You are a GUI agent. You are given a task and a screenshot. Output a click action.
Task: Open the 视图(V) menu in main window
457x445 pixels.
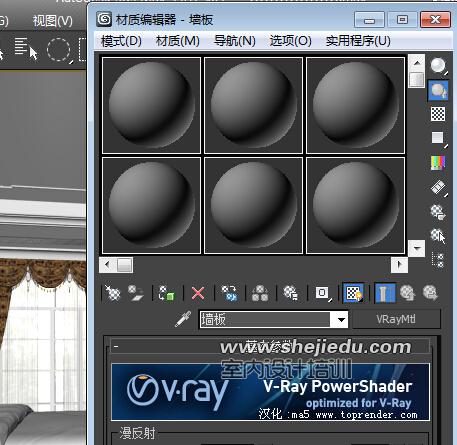[x=53, y=21]
